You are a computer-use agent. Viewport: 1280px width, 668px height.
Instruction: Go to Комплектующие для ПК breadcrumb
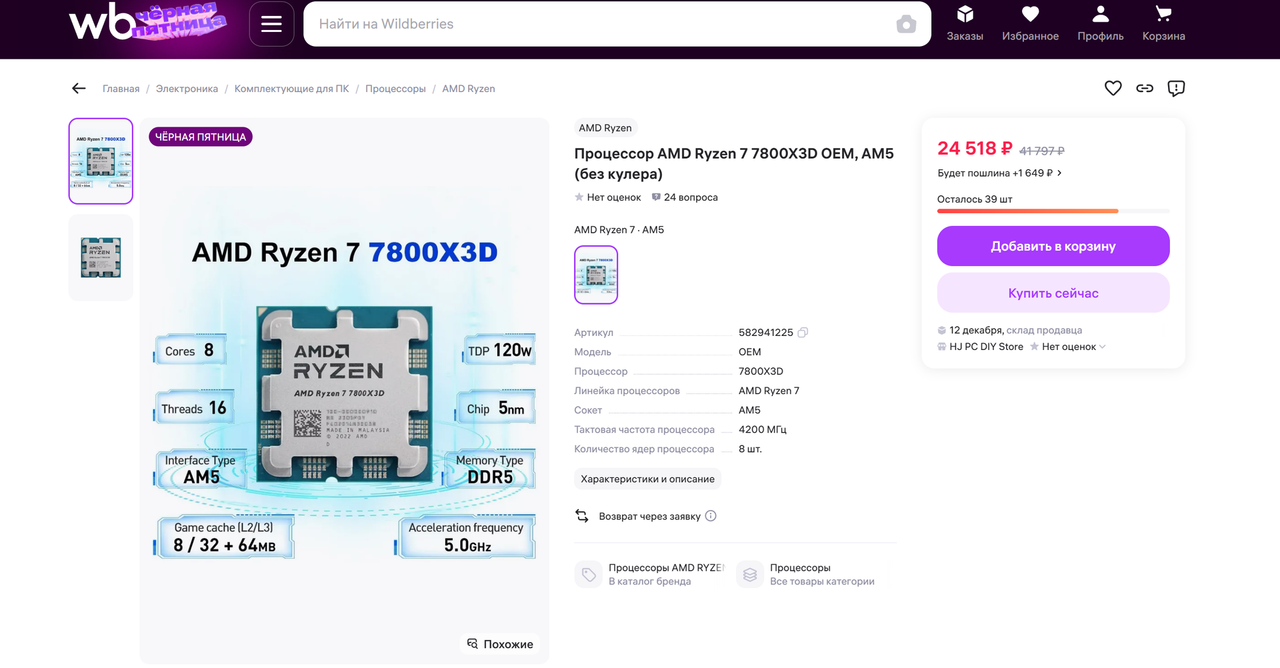pyautogui.click(x=292, y=89)
